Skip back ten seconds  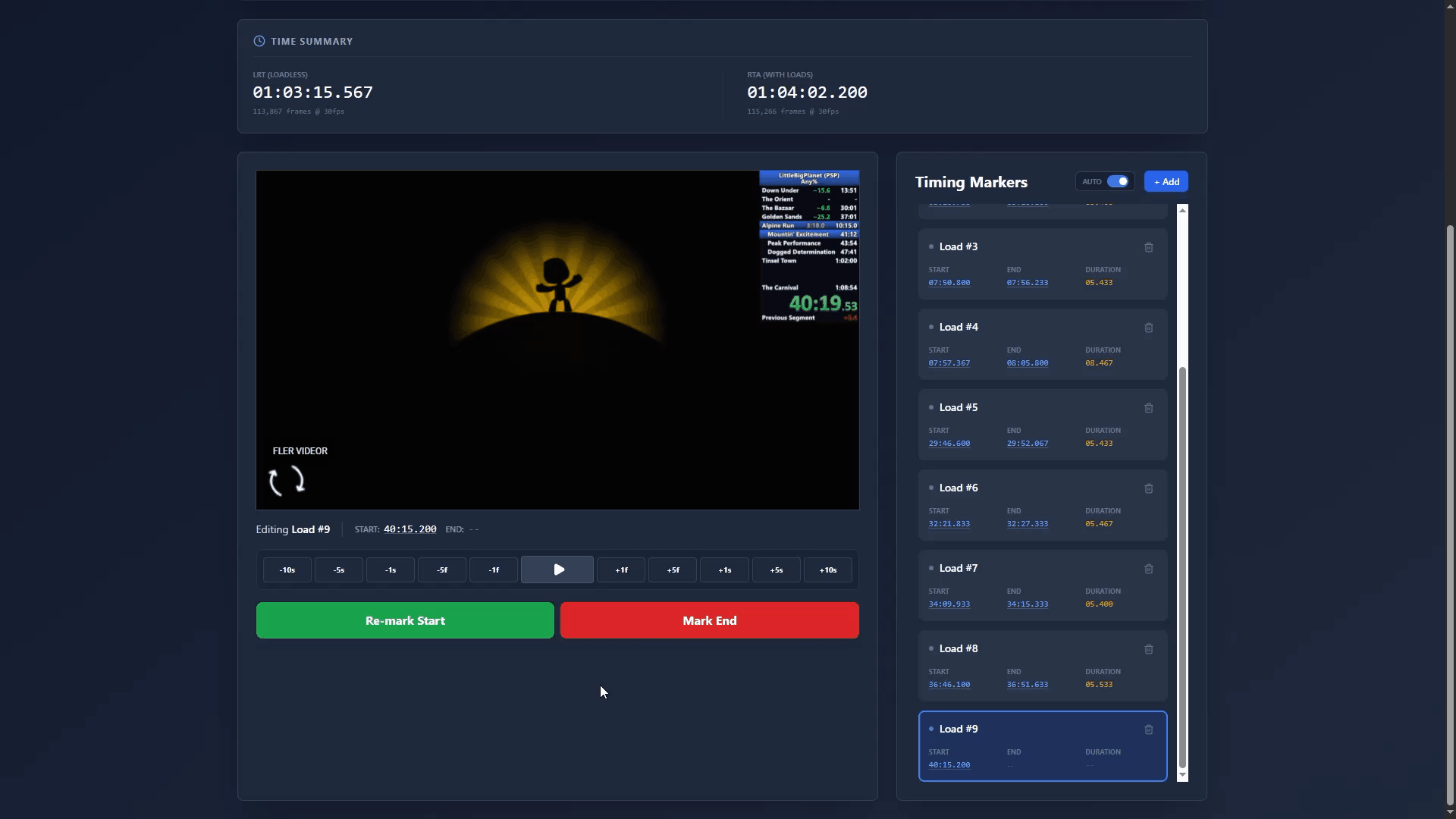click(x=287, y=570)
